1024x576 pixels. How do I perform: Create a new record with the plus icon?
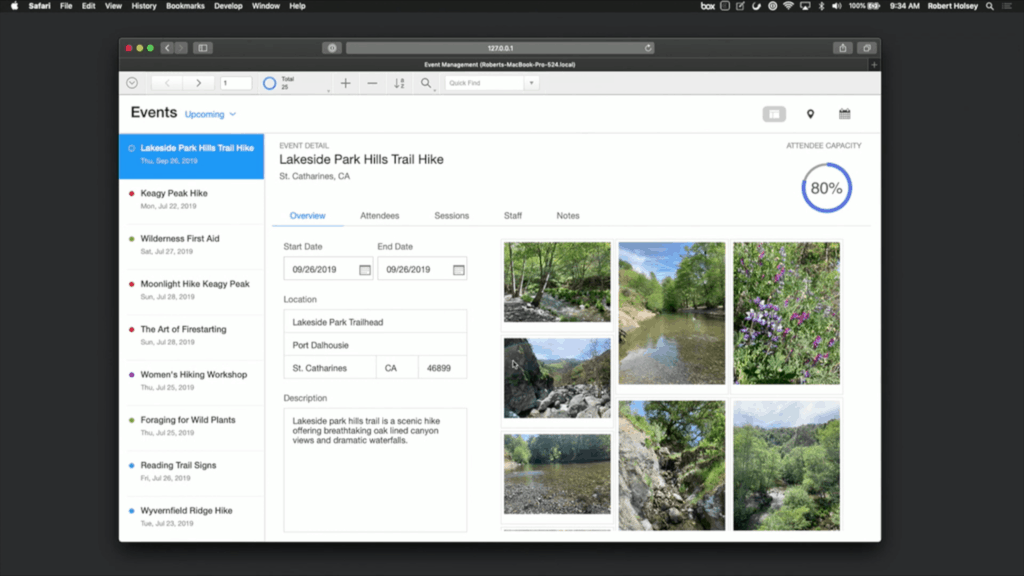(345, 83)
